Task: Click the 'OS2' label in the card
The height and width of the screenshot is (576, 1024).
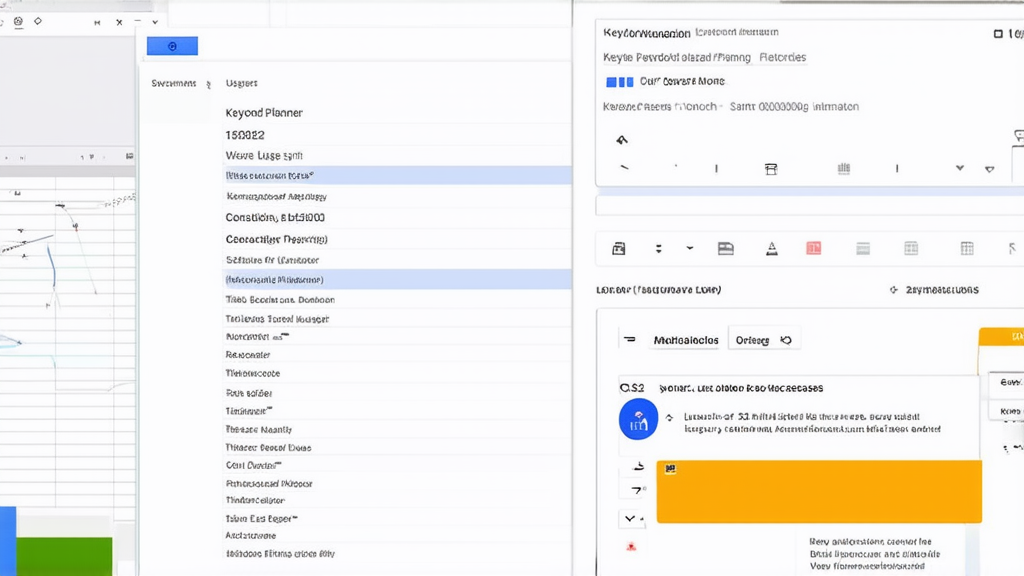Action: (x=632, y=388)
